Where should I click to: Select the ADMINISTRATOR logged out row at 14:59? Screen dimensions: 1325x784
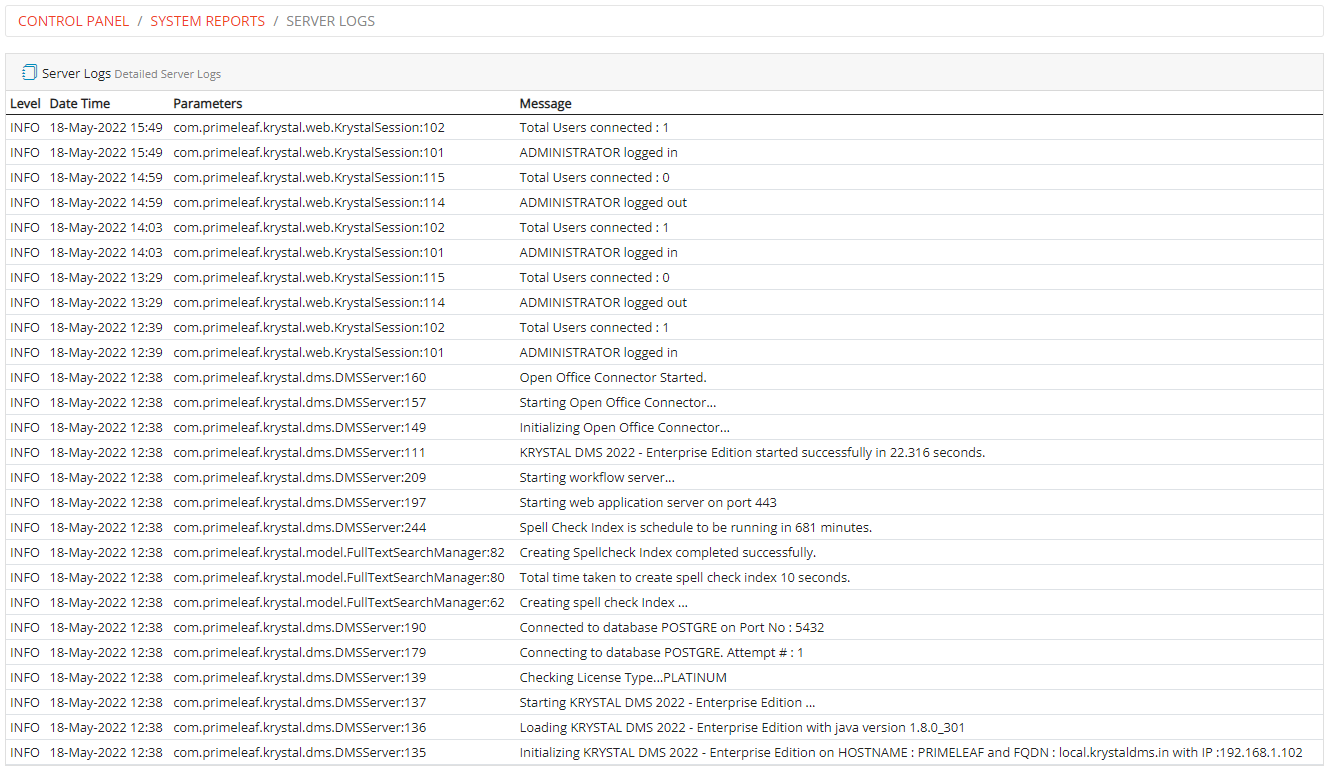602,202
